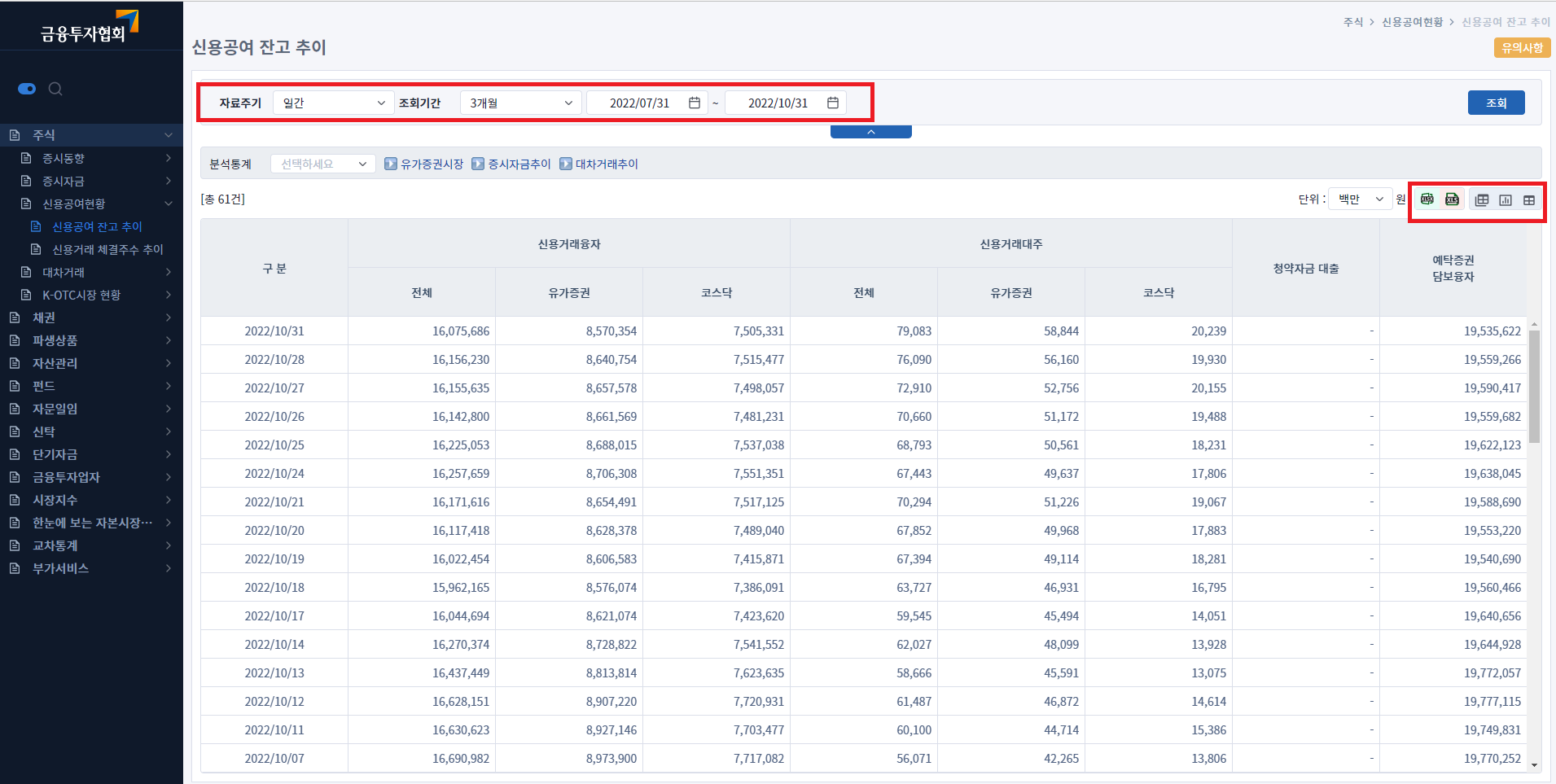Image resolution: width=1556 pixels, height=784 pixels.
Task: Toggle the blue switch in the sidebar
Action: click(x=27, y=89)
